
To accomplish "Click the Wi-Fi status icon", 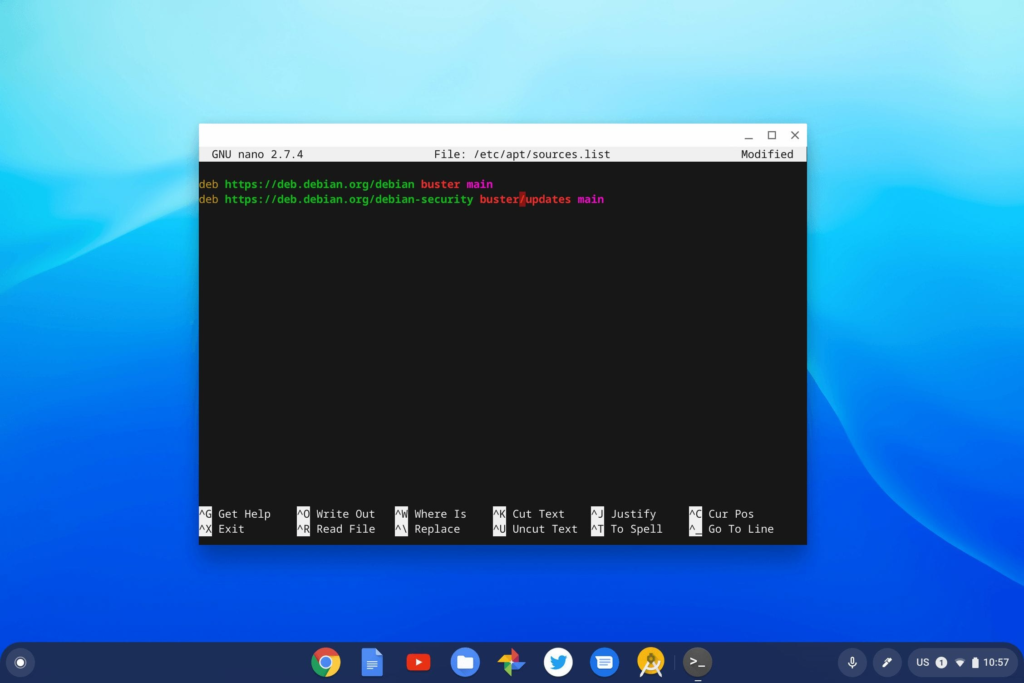I will click(959, 662).
